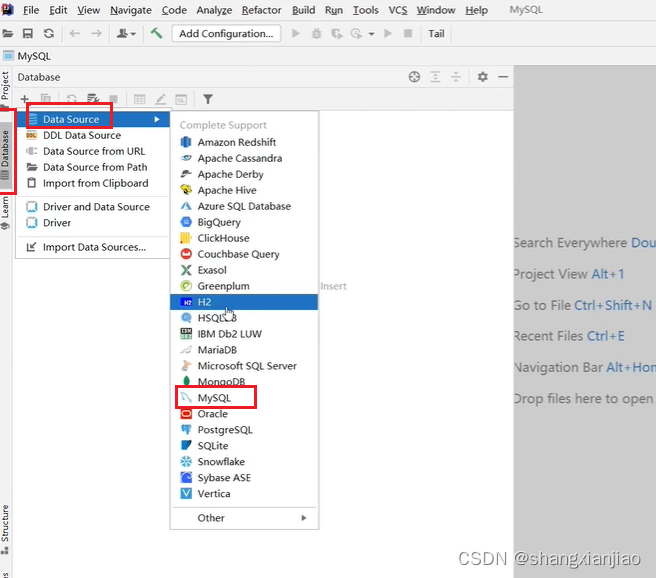Open the Structure side tab
656x578 pixels.
[x=5, y=529]
